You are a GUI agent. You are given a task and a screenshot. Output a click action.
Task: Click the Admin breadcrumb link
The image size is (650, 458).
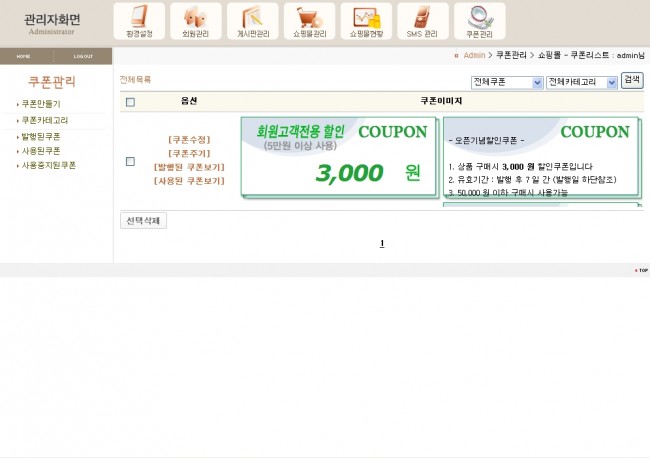click(x=474, y=55)
